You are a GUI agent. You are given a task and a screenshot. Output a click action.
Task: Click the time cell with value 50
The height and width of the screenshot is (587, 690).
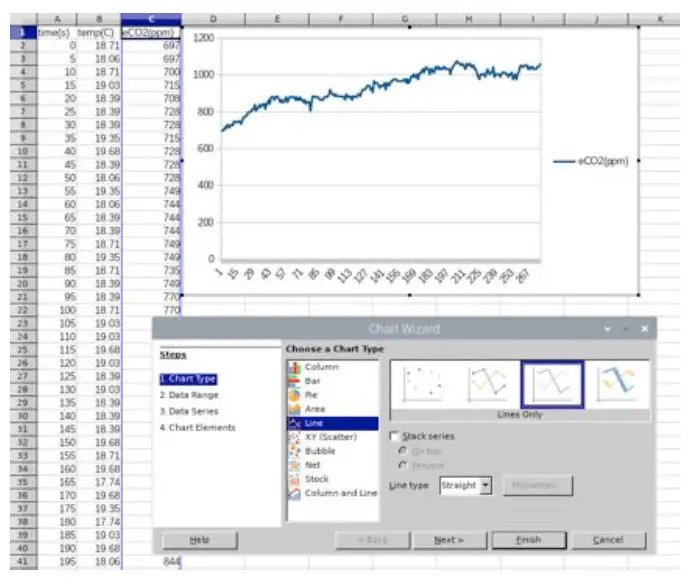57,178
